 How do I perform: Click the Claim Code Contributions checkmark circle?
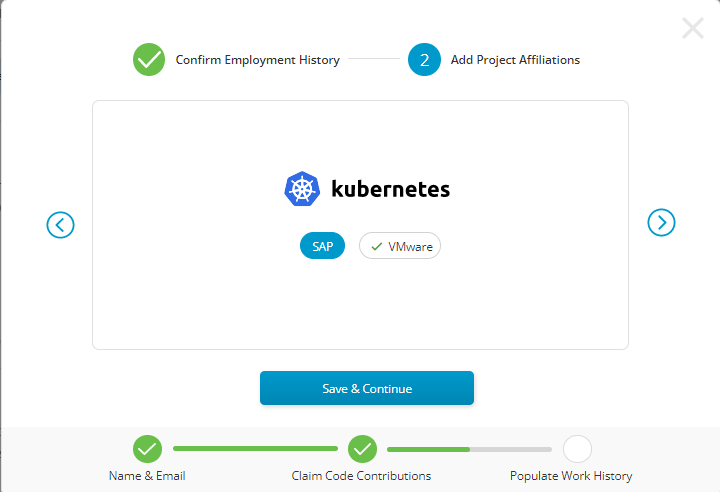pyautogui.click(x=362, y=449)
